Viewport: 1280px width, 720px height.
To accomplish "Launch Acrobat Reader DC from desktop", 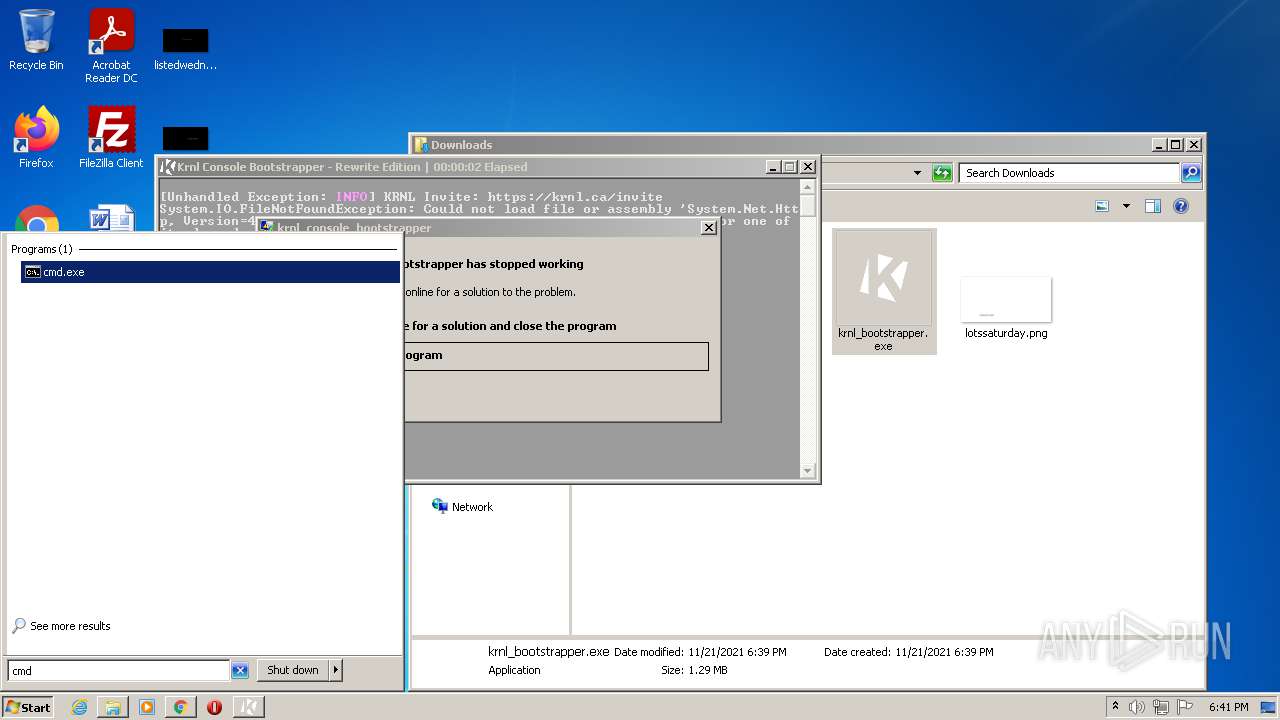I will pyautogui.click(x=111, y=46).
